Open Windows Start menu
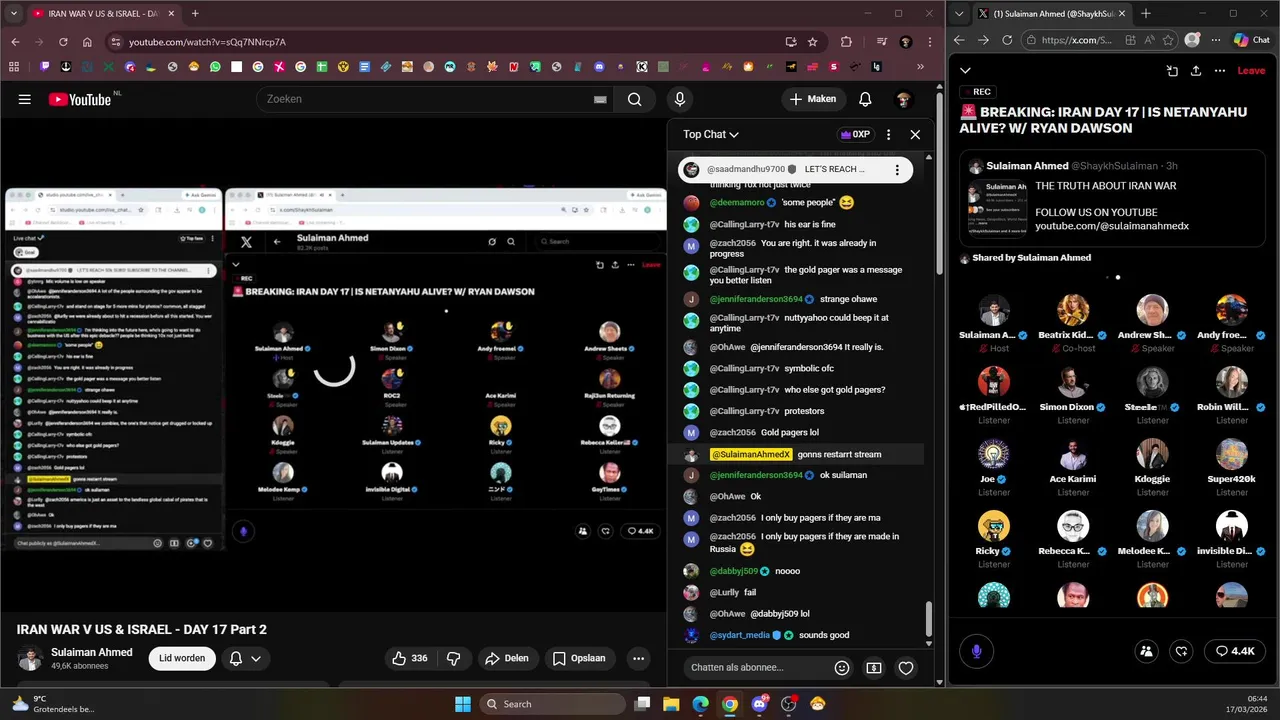 tap(463, 704)
